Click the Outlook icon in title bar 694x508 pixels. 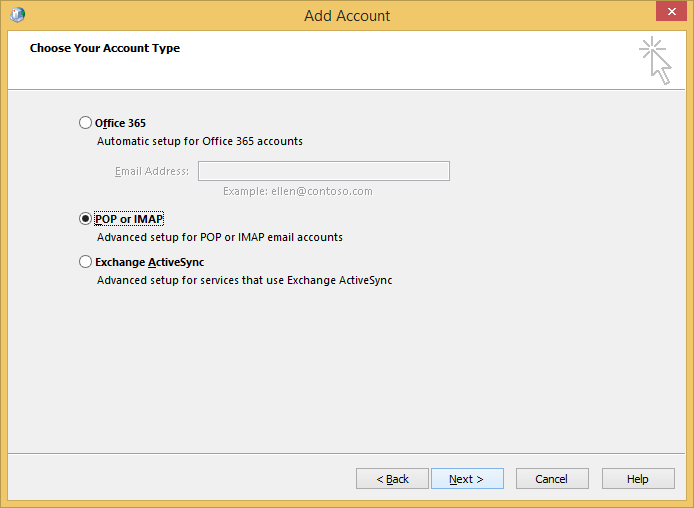(x=18, y=15)
